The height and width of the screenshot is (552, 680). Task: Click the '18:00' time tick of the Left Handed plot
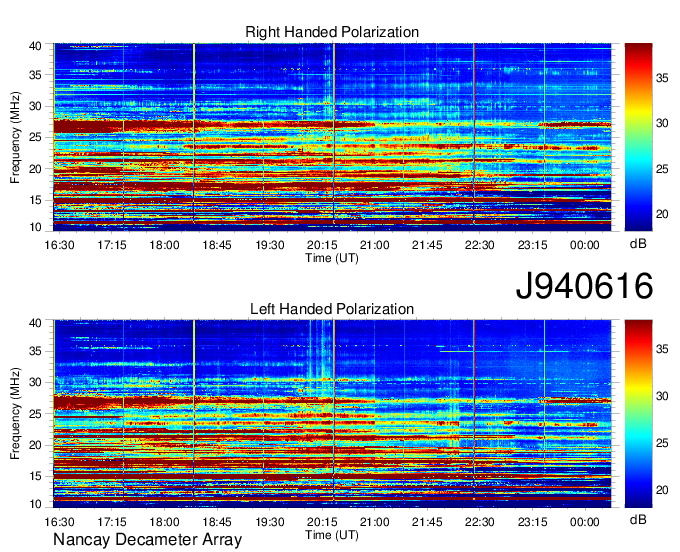coord(164,522)
